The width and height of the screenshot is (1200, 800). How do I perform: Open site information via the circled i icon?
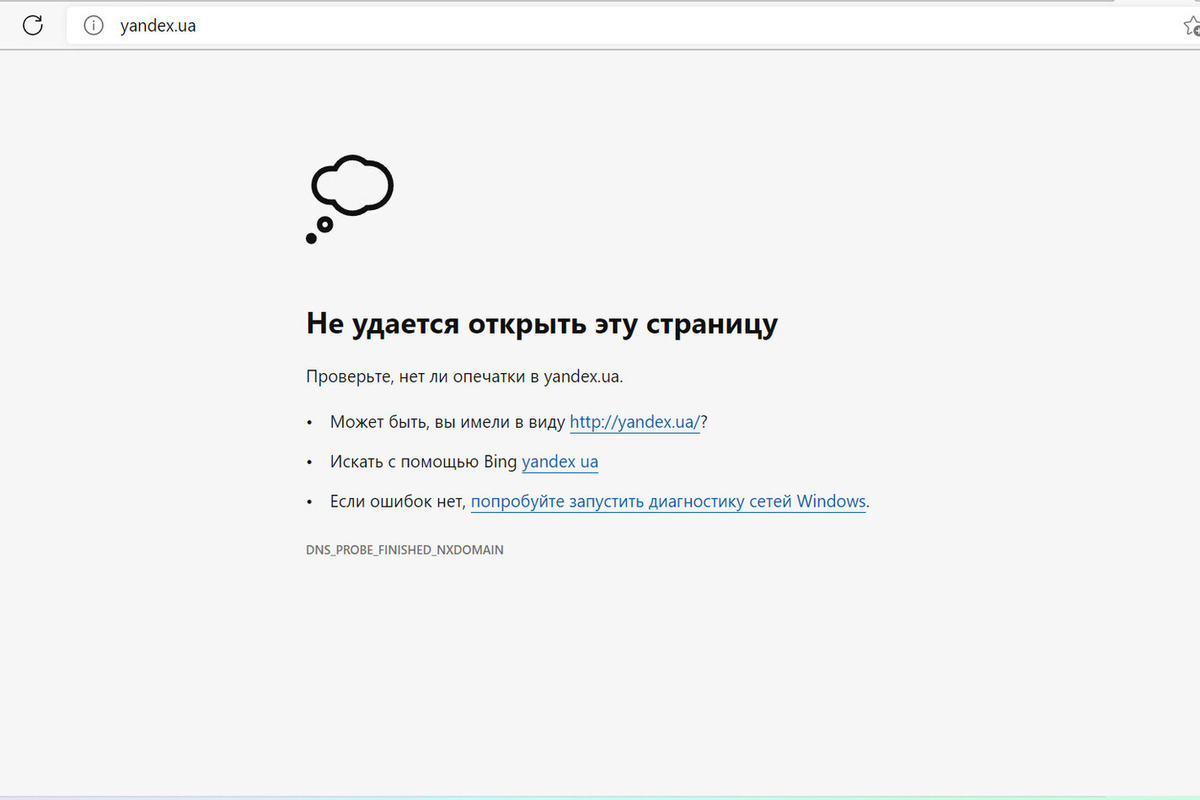point(93,26)
